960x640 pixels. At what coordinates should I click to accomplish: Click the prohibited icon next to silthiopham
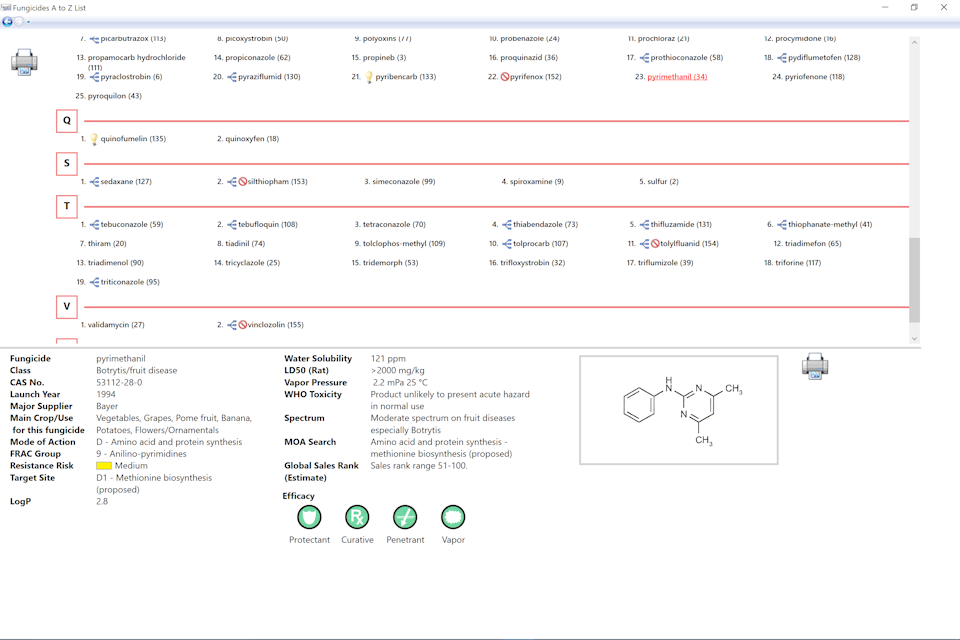(x=243, y=182)
